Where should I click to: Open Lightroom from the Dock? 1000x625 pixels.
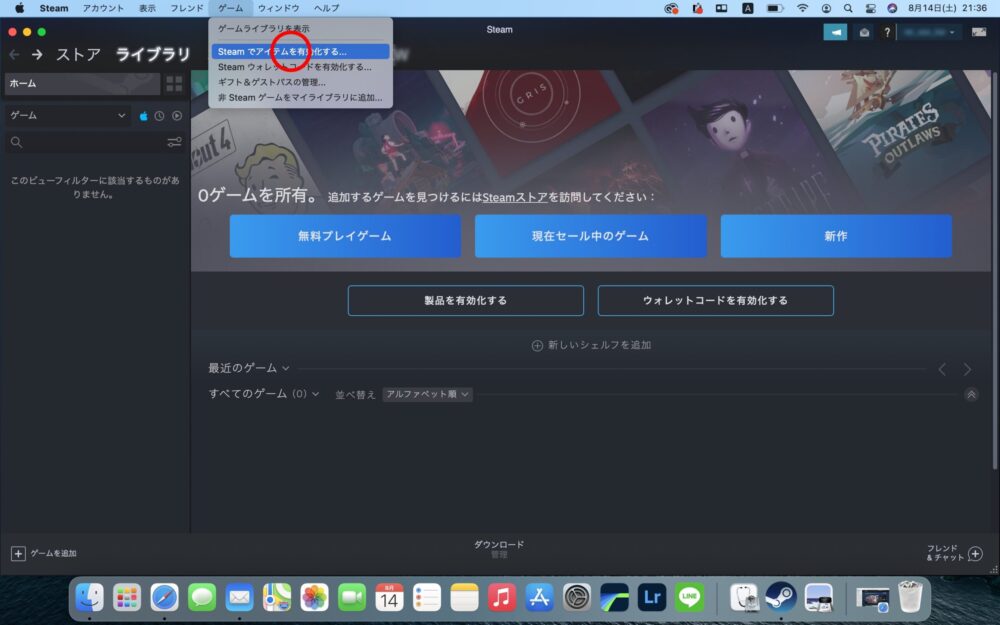(x=652, y=598)
